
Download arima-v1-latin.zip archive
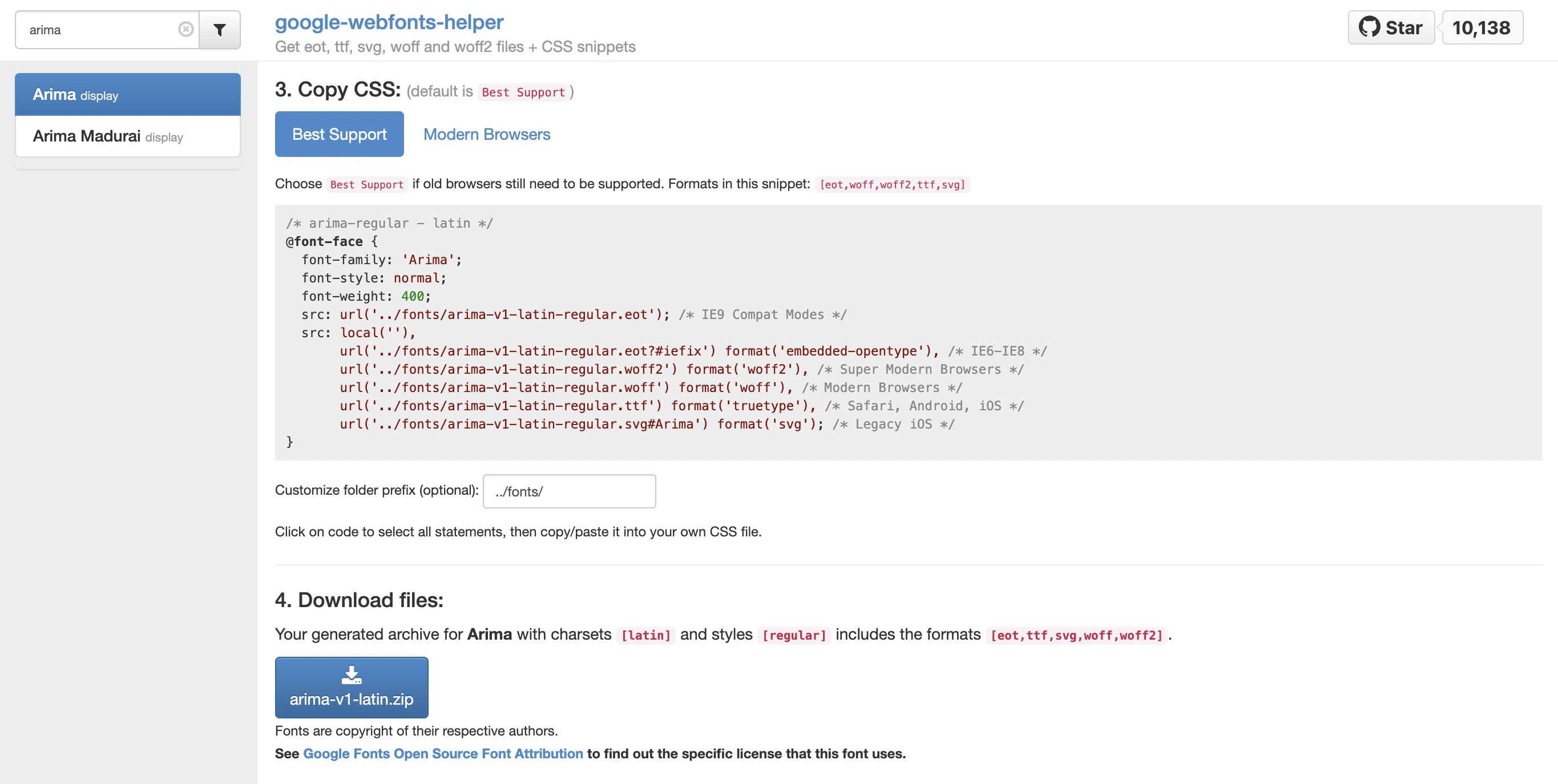pos(352,687)
